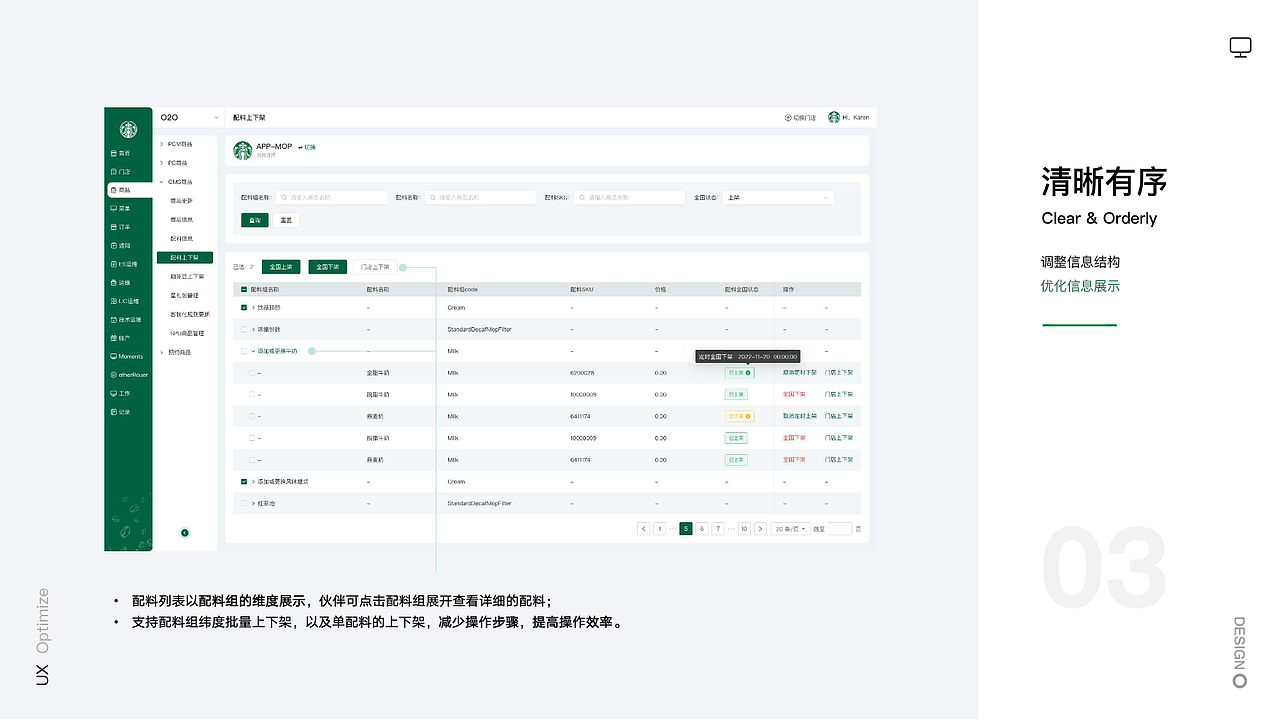Click the 重置 reset button

pyautogui.click(x=286, y=220)
